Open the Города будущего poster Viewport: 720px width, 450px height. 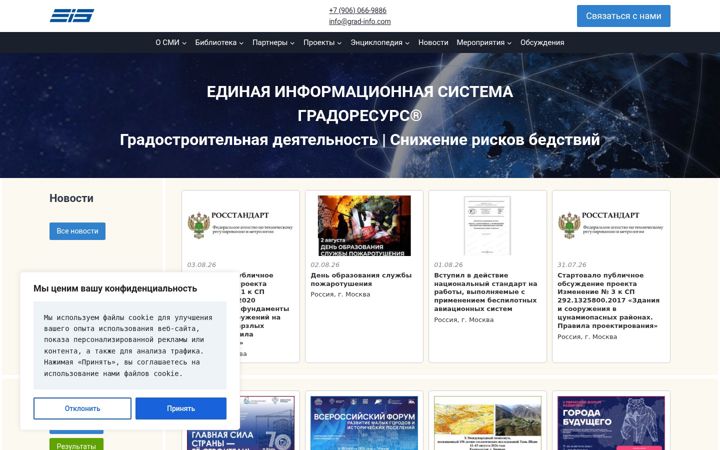pos(611,423)
